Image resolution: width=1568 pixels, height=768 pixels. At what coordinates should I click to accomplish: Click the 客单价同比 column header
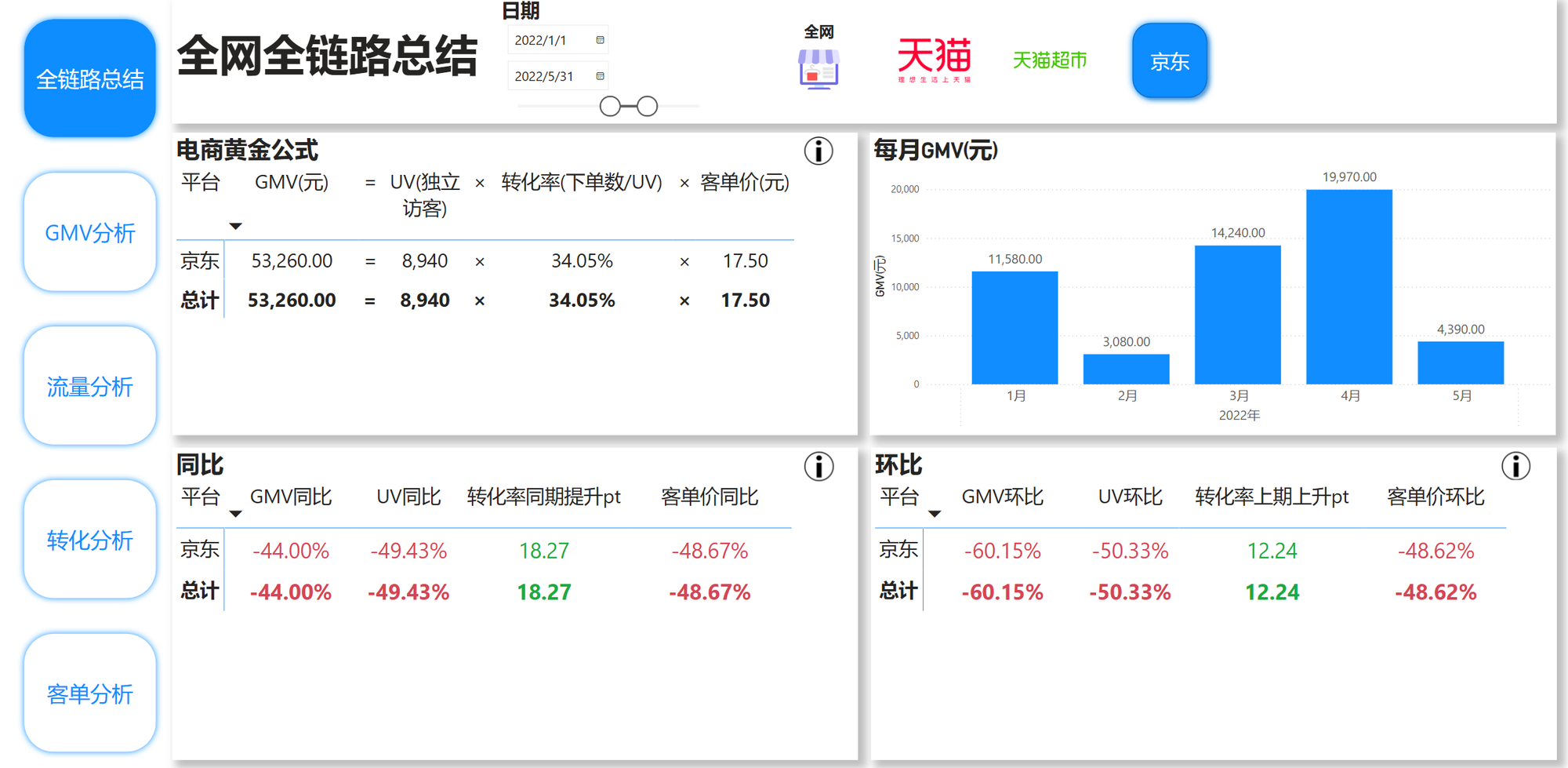pos(710,497)
